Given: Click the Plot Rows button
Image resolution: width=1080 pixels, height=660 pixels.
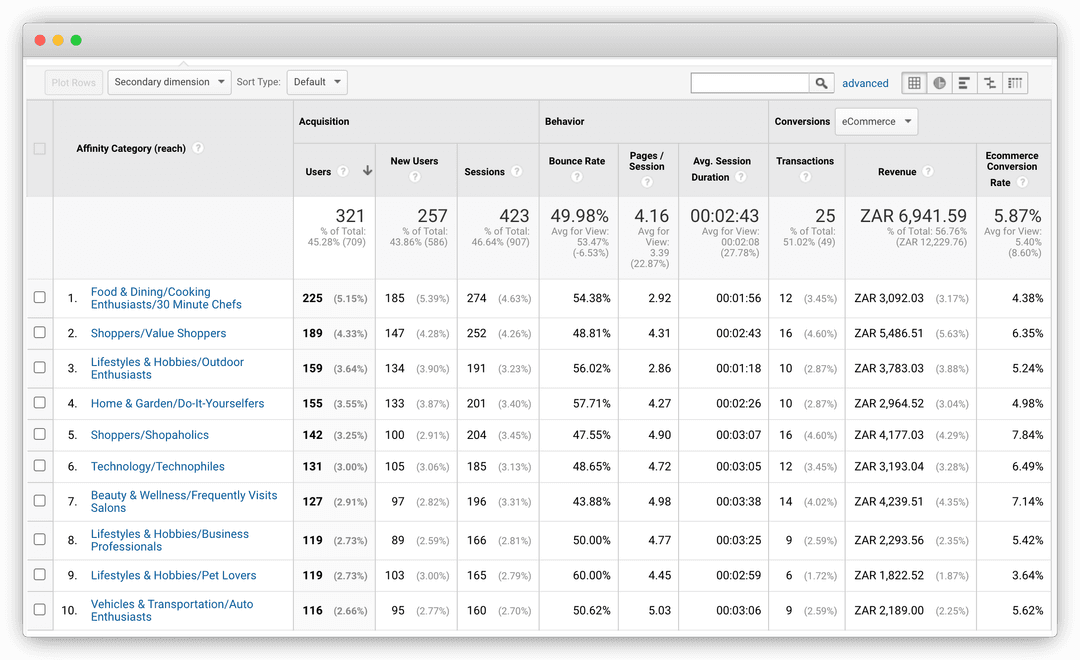Looking at the screenshot, I should click(74, 83).
